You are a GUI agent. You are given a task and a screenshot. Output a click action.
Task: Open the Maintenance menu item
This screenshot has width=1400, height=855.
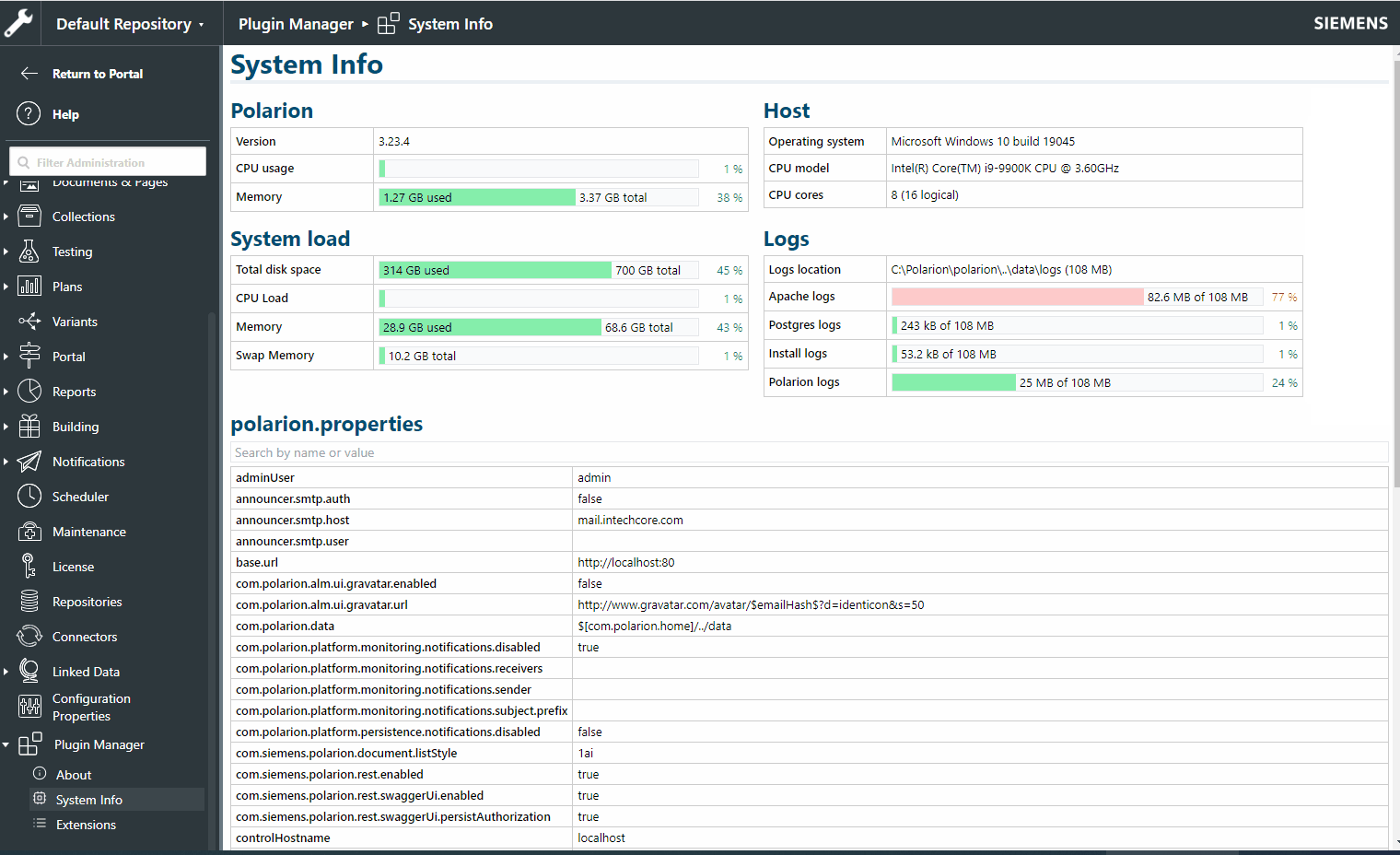(x=89, y=532)
